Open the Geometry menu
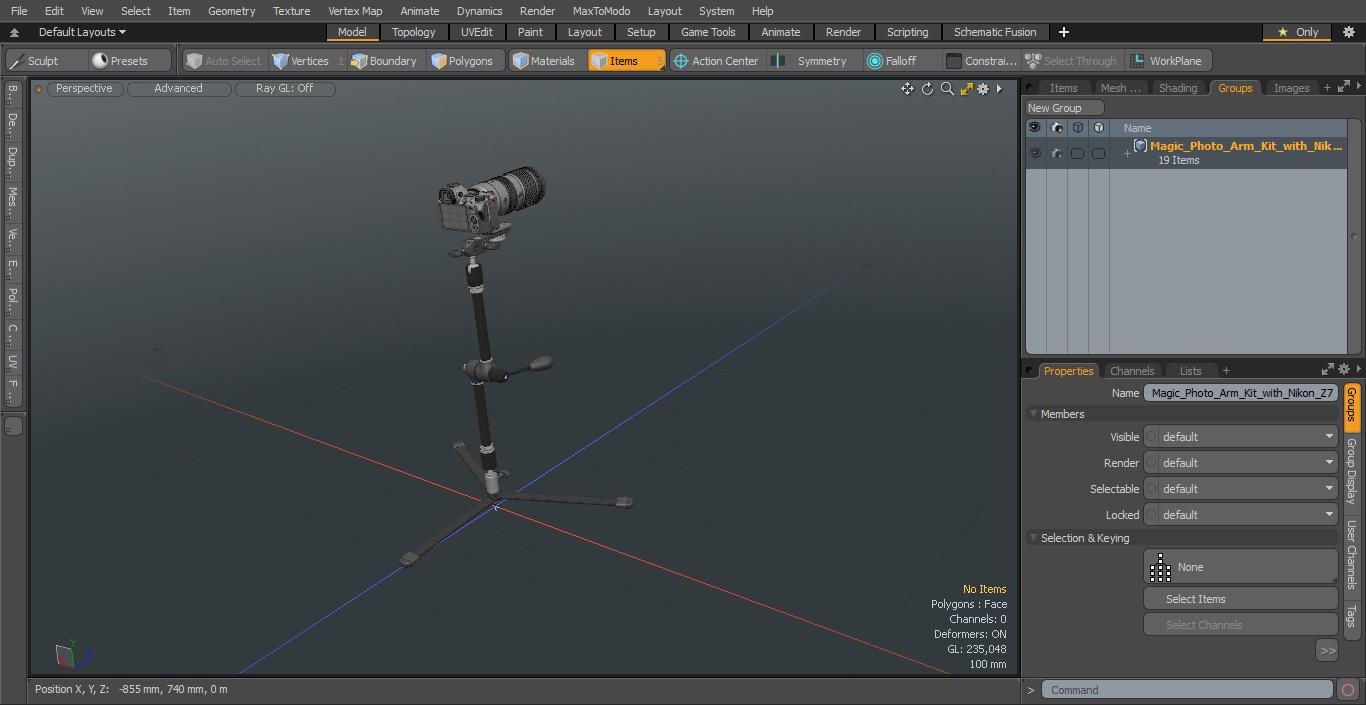Screen dimensions: 1366x705 pos(231,11)
